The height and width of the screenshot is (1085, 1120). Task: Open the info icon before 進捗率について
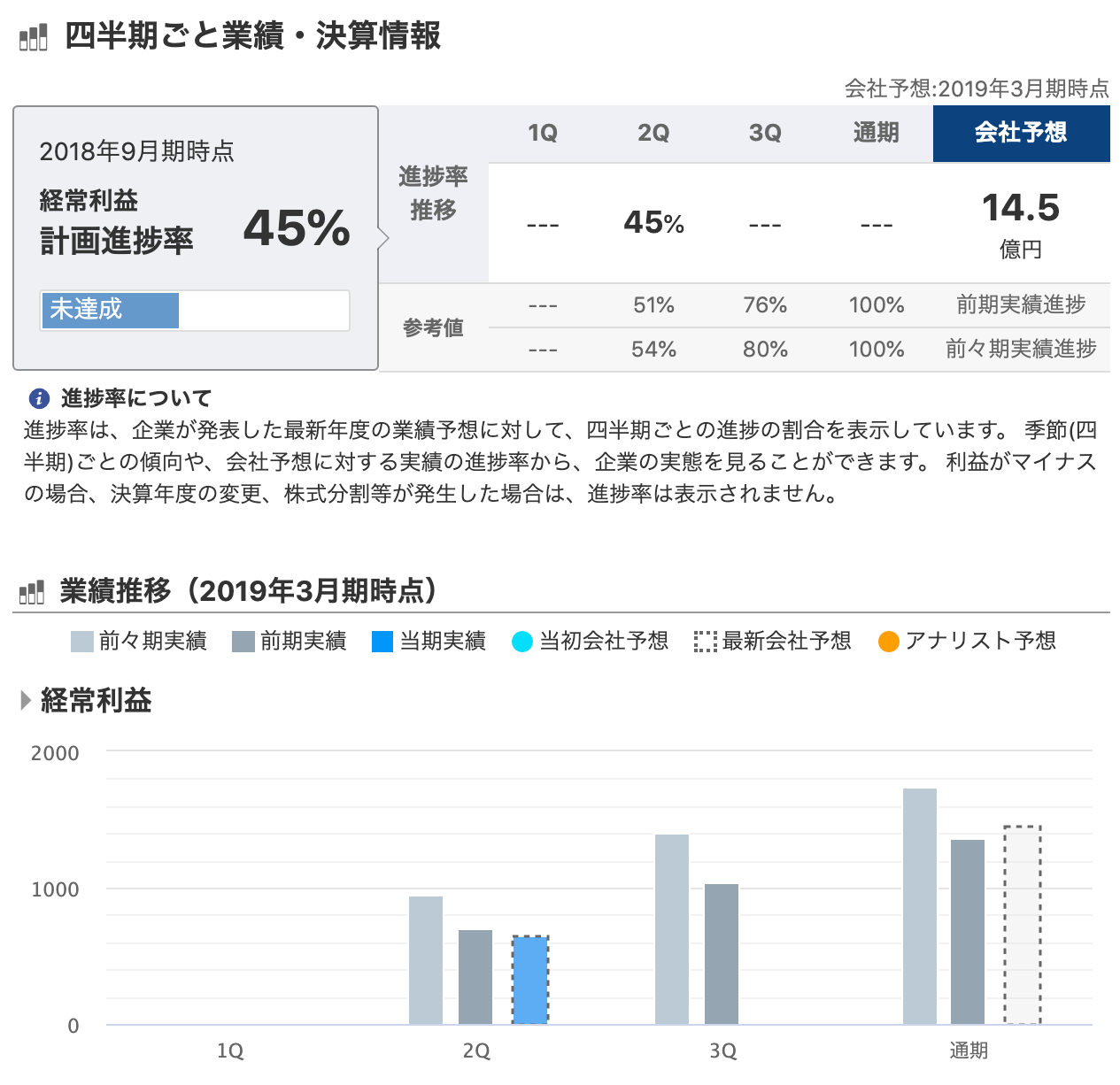37,397
